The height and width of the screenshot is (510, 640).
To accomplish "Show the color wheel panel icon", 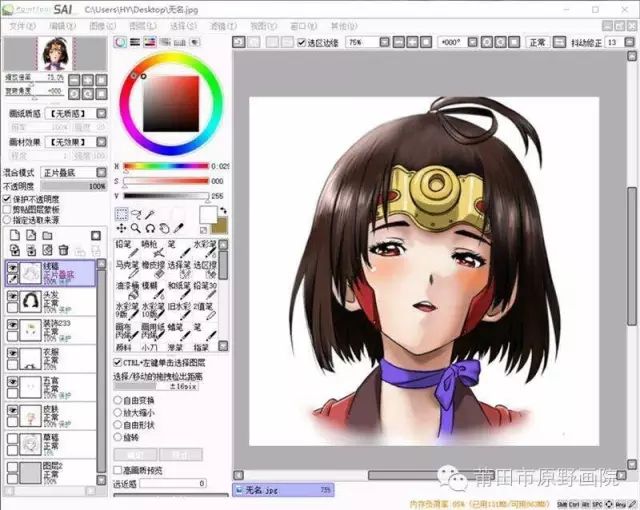I will click(120, 42).
